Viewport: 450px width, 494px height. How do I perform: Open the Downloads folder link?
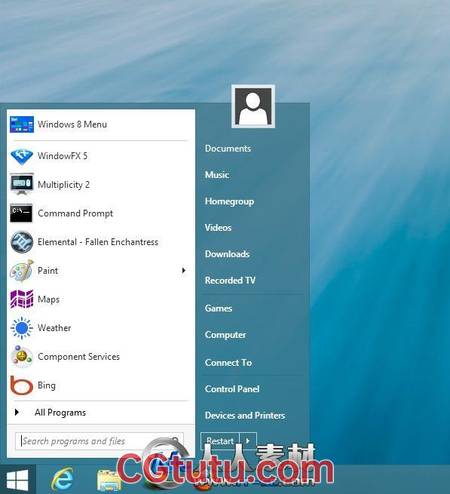[x=227, y=254]
